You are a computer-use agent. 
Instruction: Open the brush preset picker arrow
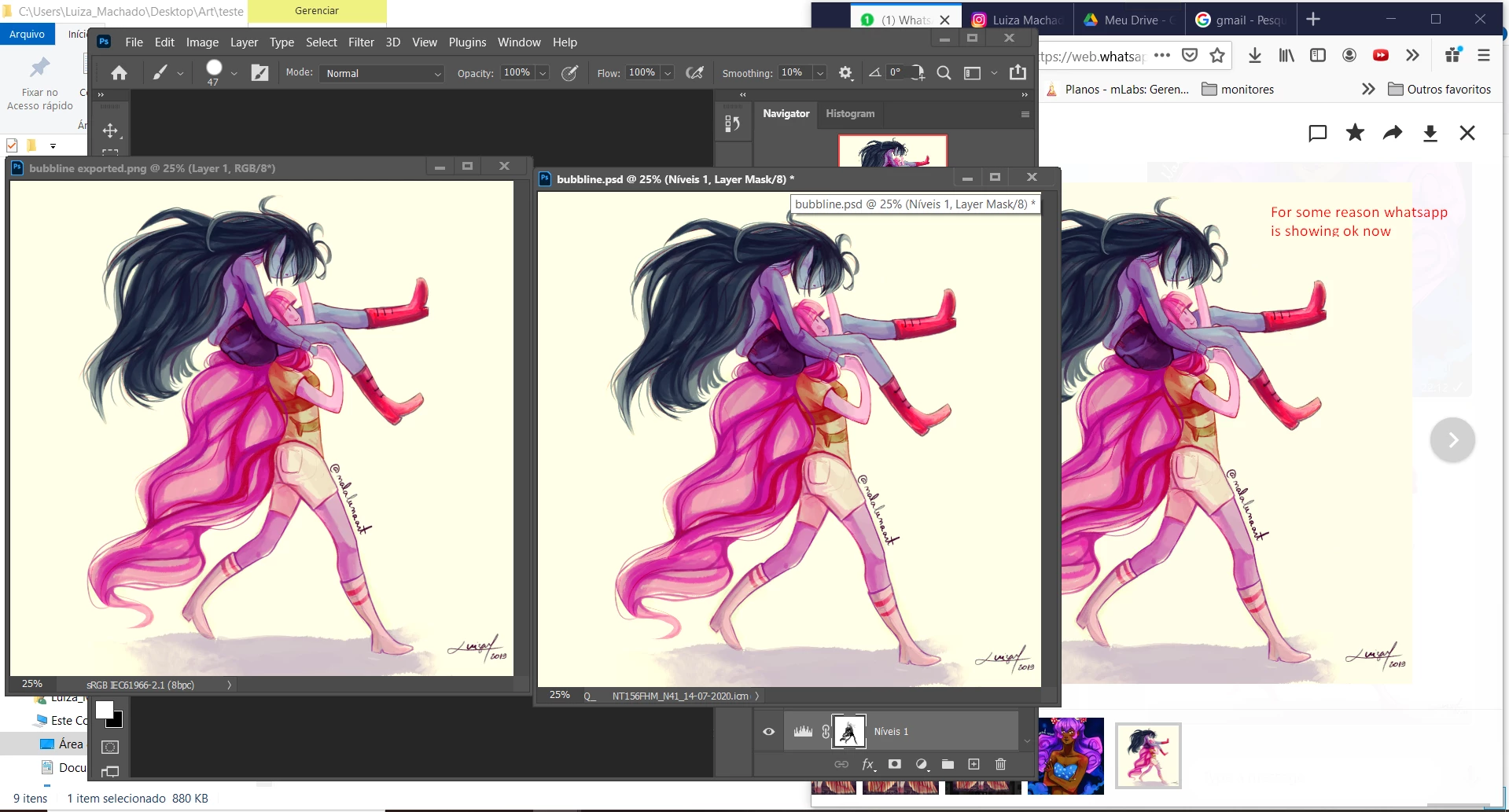[234, 73]
